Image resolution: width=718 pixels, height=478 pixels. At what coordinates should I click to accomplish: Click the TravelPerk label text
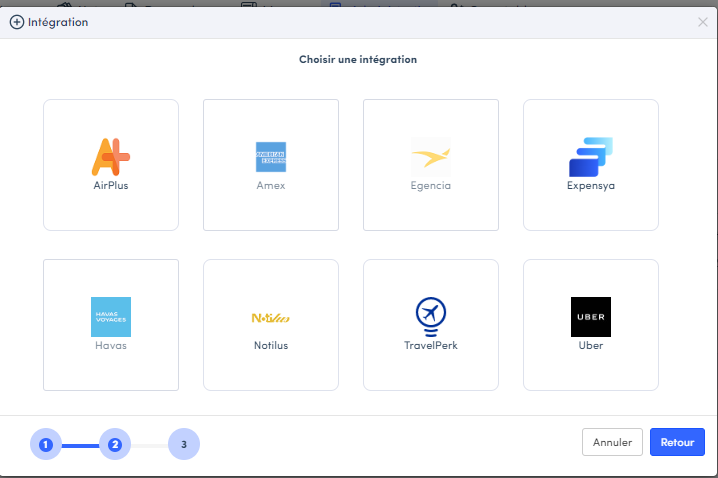(430, 345)
